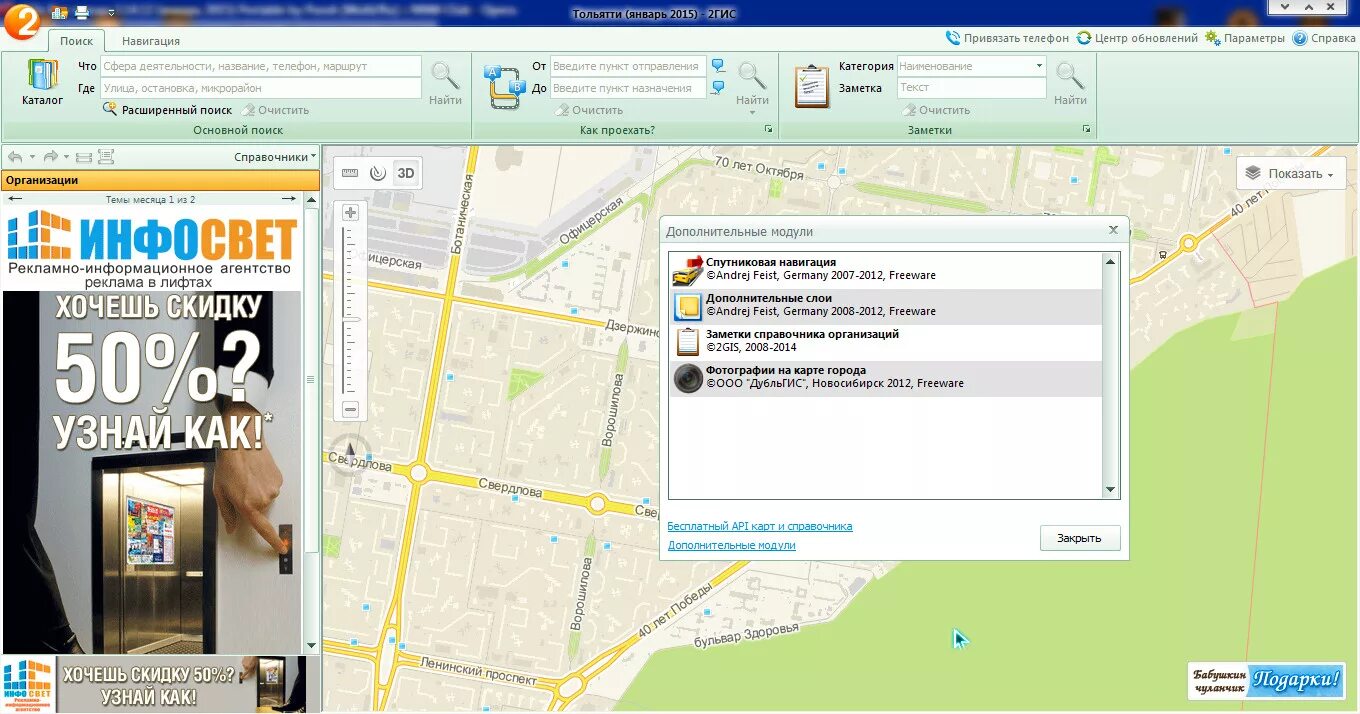Click the Что search input field

pos(261,66)
